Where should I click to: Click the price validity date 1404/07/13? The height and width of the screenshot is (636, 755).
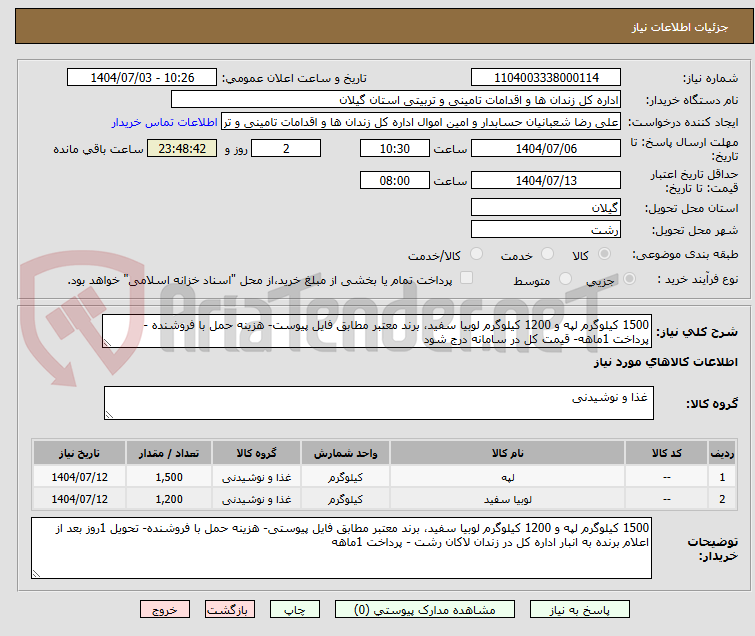tap(546, 180)
